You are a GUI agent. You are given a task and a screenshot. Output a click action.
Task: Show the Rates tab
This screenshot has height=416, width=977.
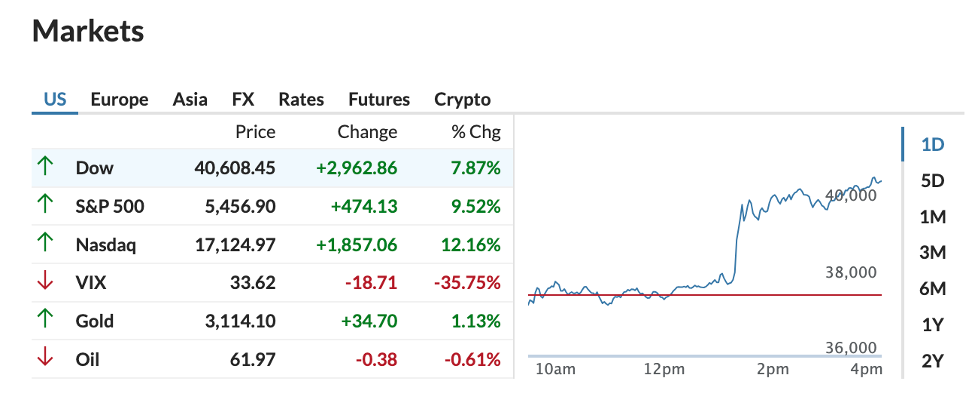click(301, 99)
